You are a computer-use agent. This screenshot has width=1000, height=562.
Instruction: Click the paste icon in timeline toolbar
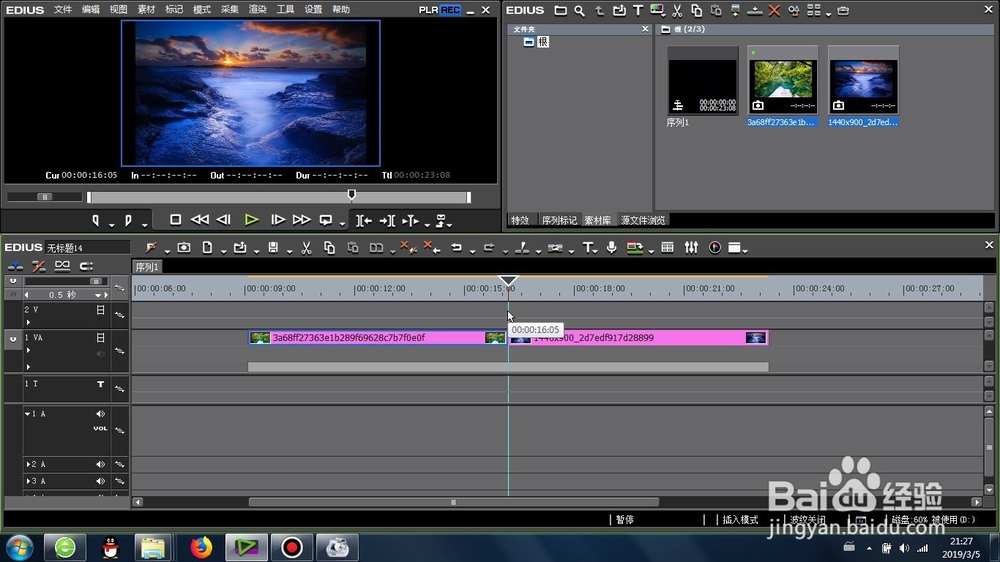(x=353, y=248)
